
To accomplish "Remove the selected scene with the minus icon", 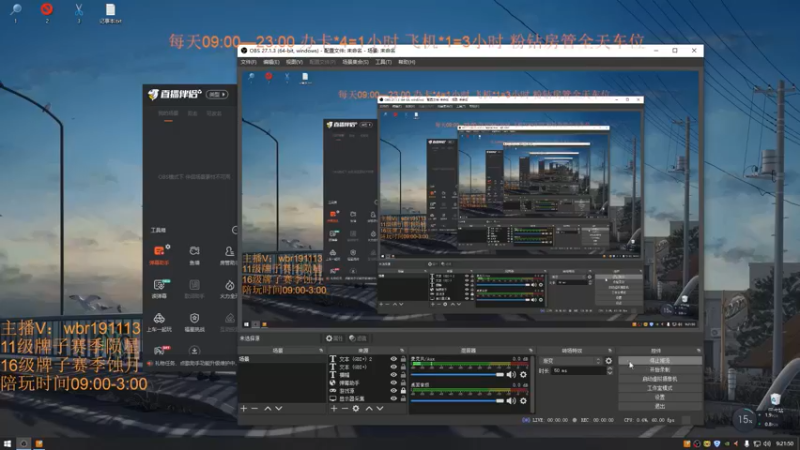I will click(x=255, y=409).
